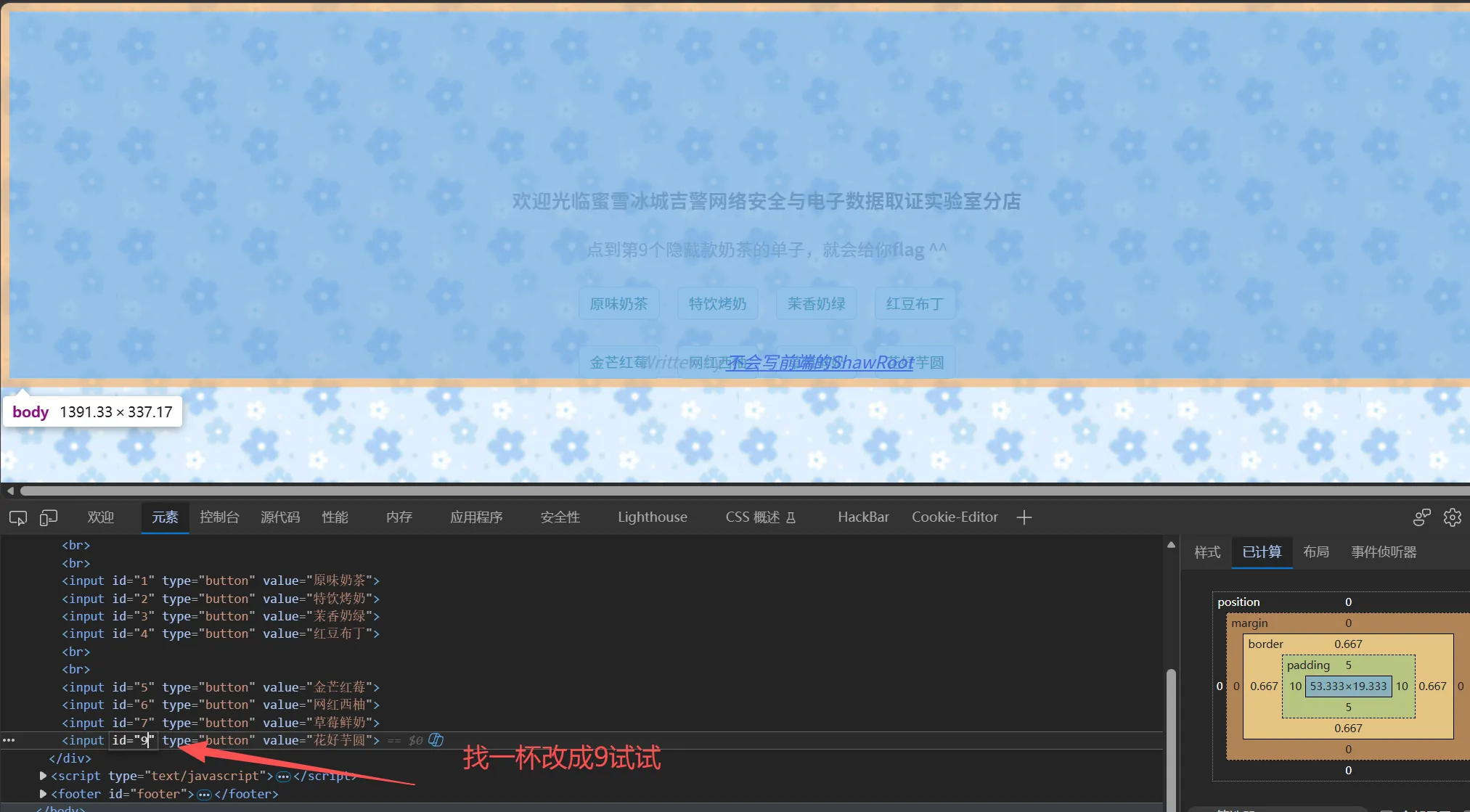Viewport: 1470px width, 812px height.
Task: Click the 红豆布丁 button
Action: tap(915, 303)
